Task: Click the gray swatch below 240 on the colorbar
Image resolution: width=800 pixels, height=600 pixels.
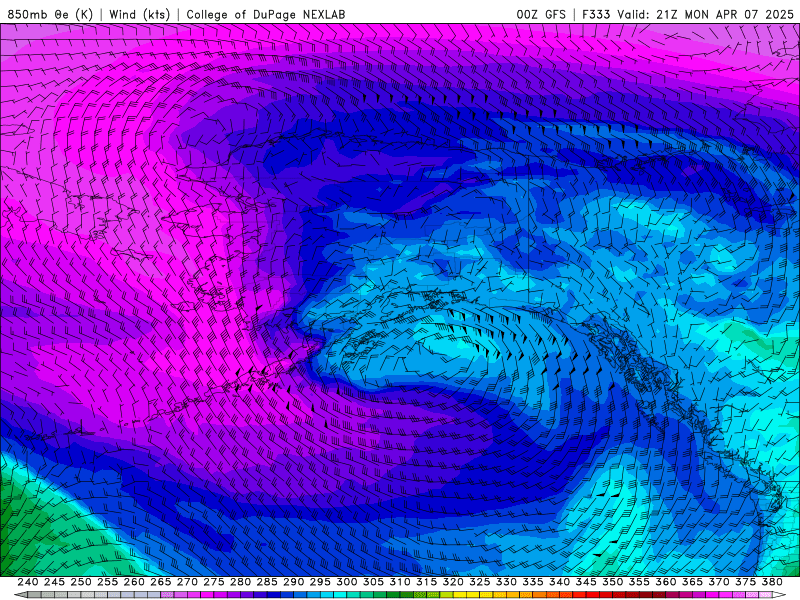Action: click(x=34, y=595)
